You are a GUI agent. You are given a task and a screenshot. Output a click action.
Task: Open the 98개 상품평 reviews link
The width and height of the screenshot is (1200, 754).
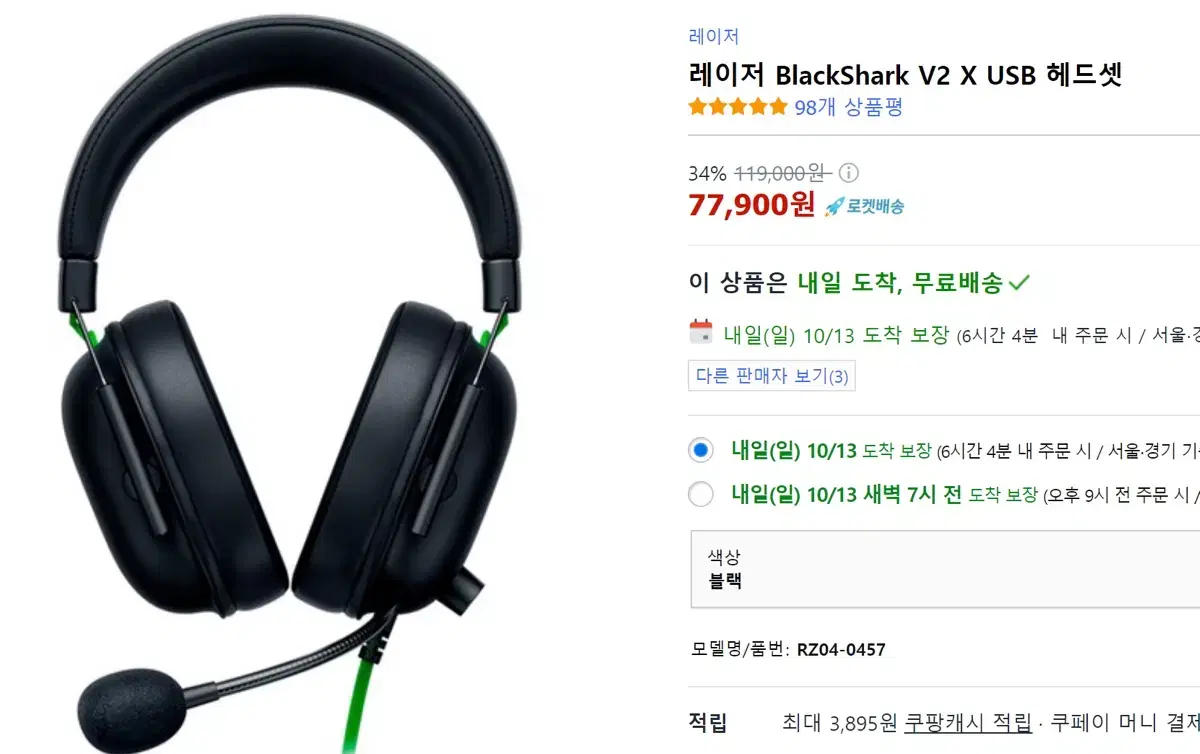[x=849, y=107]
